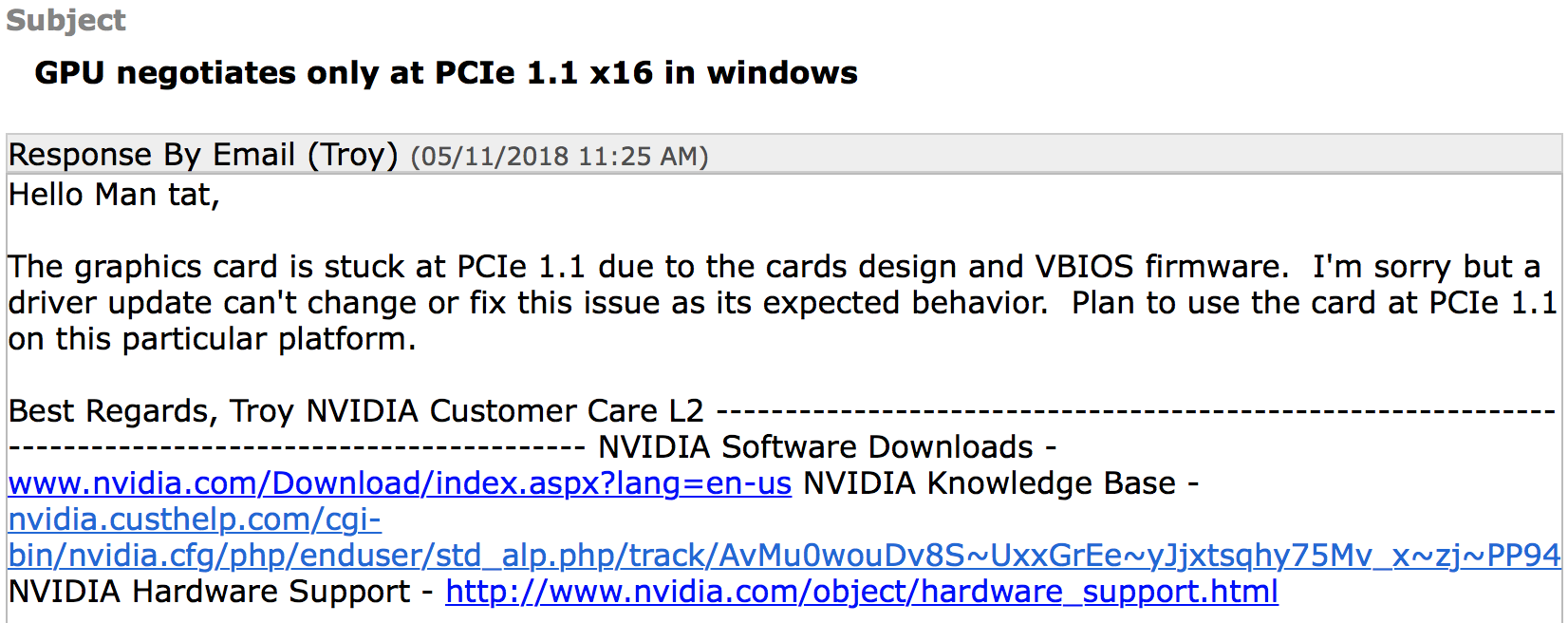Click the 05/11/2018 11:25 AM timestamp
The width and height of the screenshot is (1568, 623).
click(559, 157)
